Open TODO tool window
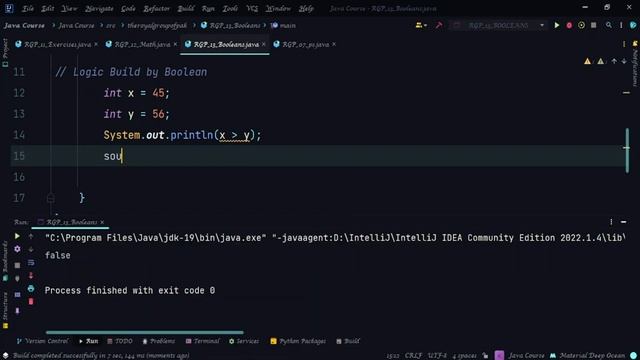The width and height of the screenshot is (640, 360). pos(120,341)
